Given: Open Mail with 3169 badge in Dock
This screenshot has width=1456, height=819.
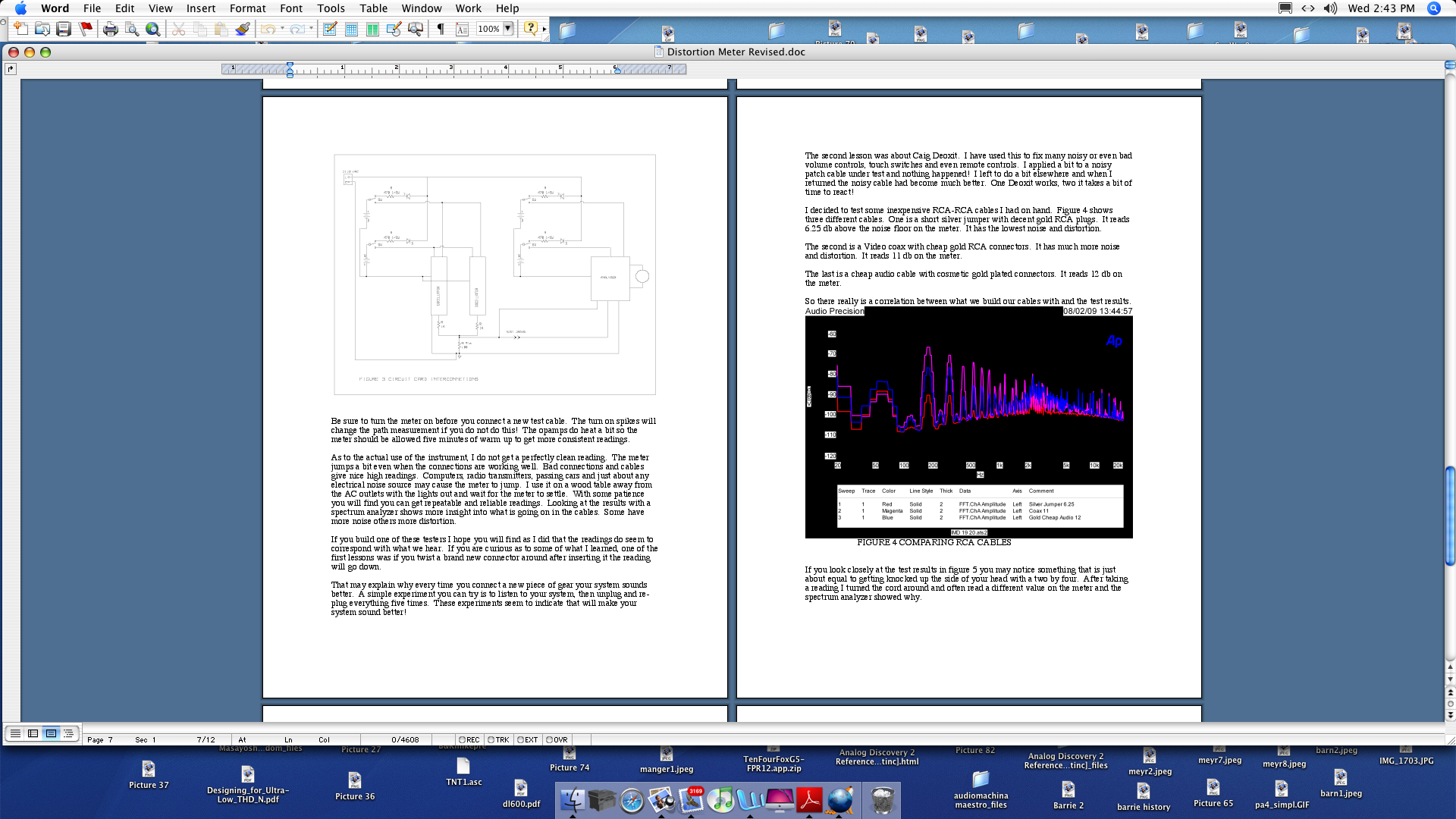Looking at the screenshot, I should pyautogui.click(x=691, y=800).
